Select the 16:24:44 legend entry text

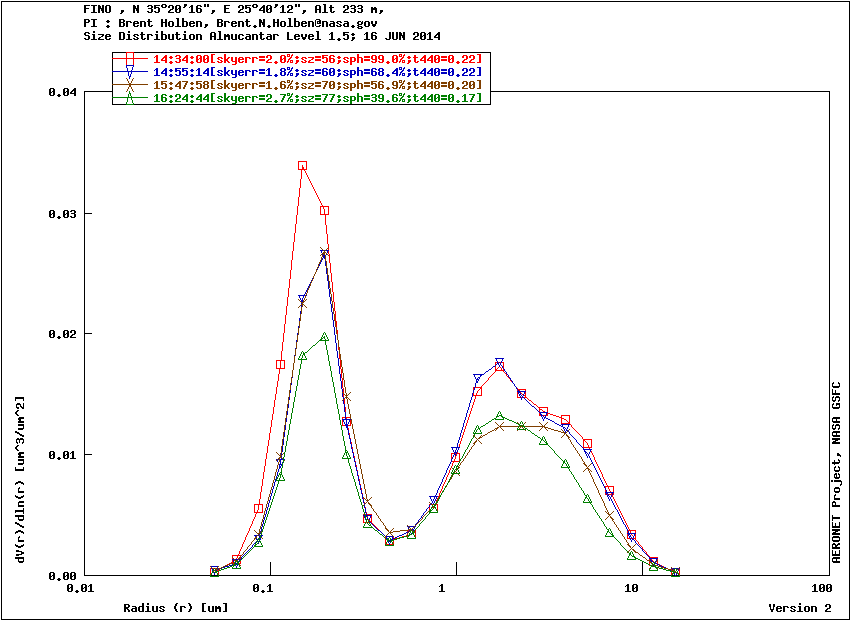[317, 98]
